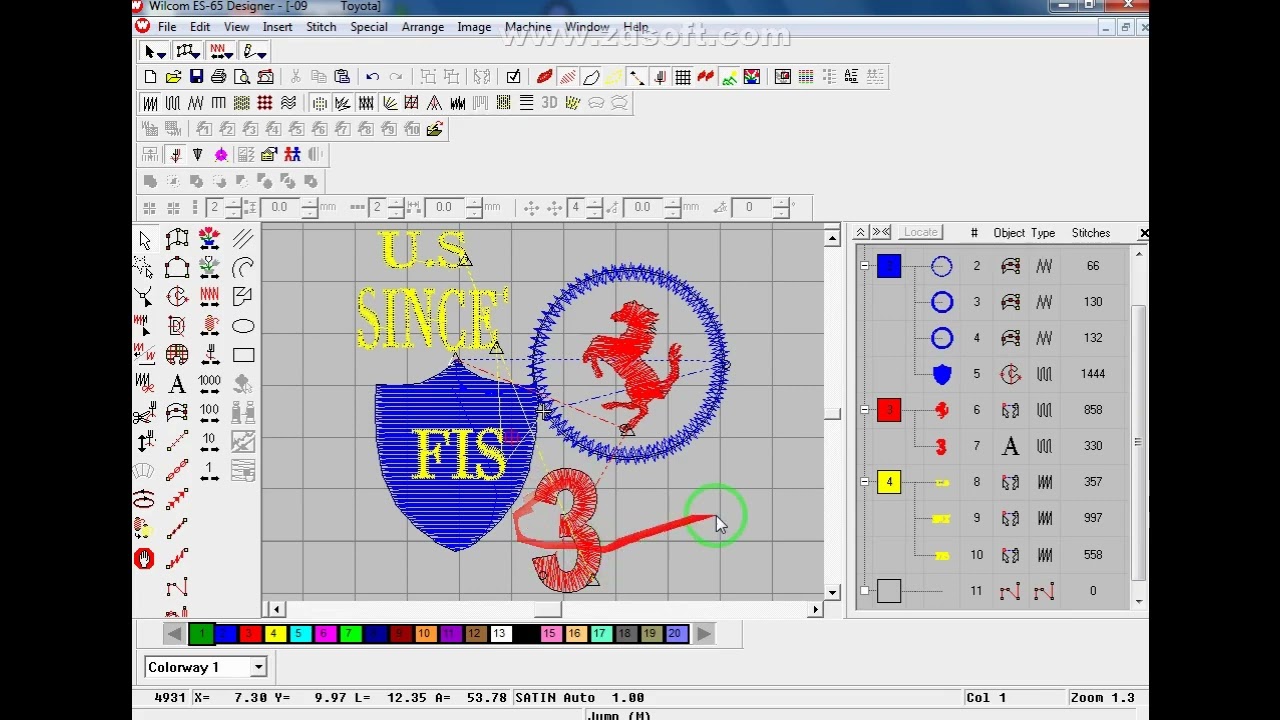Image resolution: width=1280 pixels, height=720 pixels.
Task: Collapse the yellow color group 4
Action: 864,482
